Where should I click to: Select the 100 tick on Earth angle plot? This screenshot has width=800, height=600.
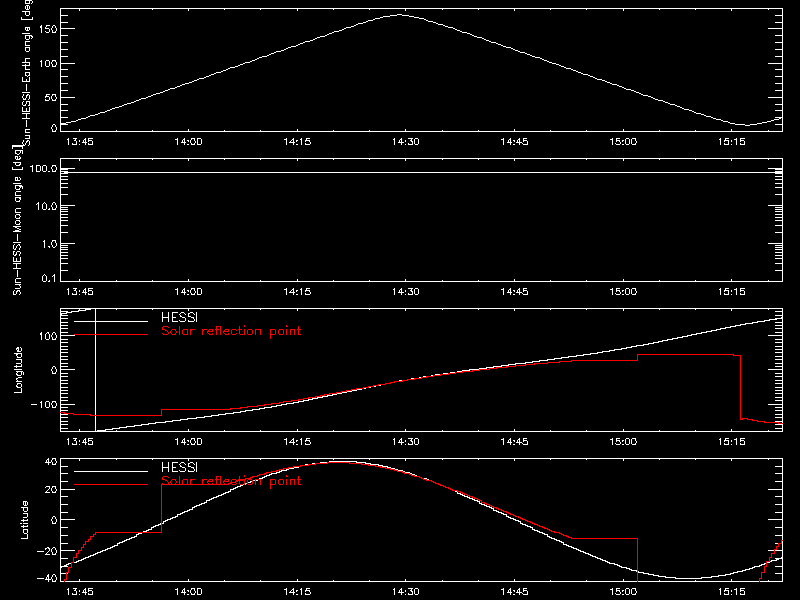tap(47, 63)
